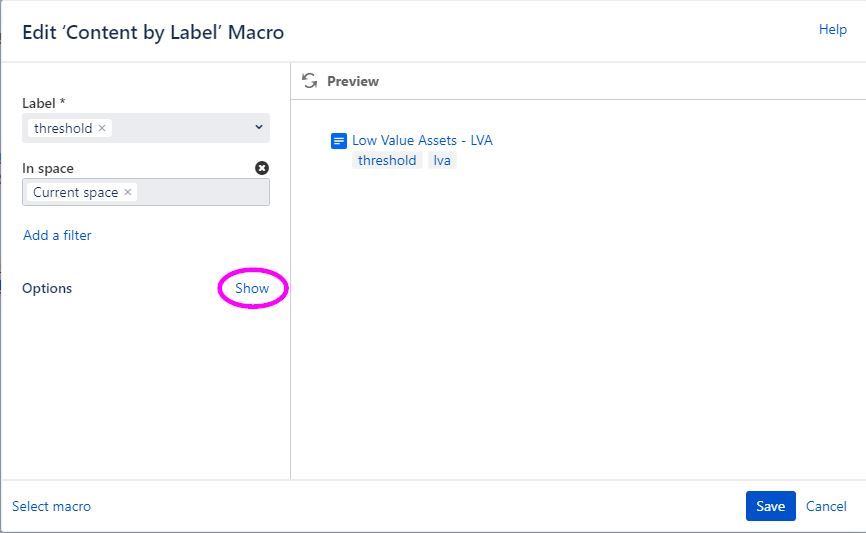
Task: Remove the In space filter
Action: [x=262, y=168]
